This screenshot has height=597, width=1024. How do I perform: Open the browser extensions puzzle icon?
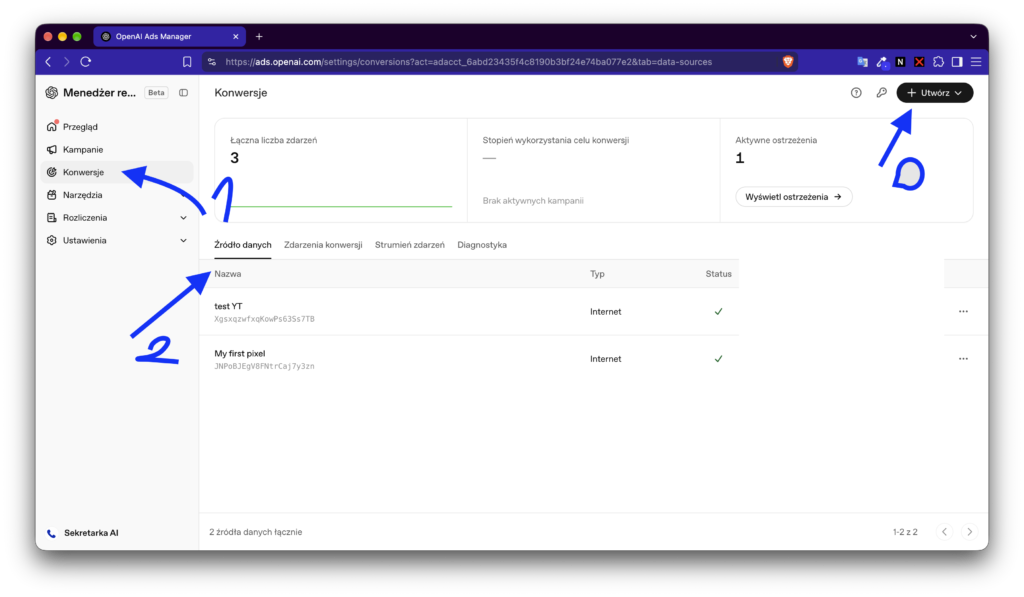tap(938, 62)
